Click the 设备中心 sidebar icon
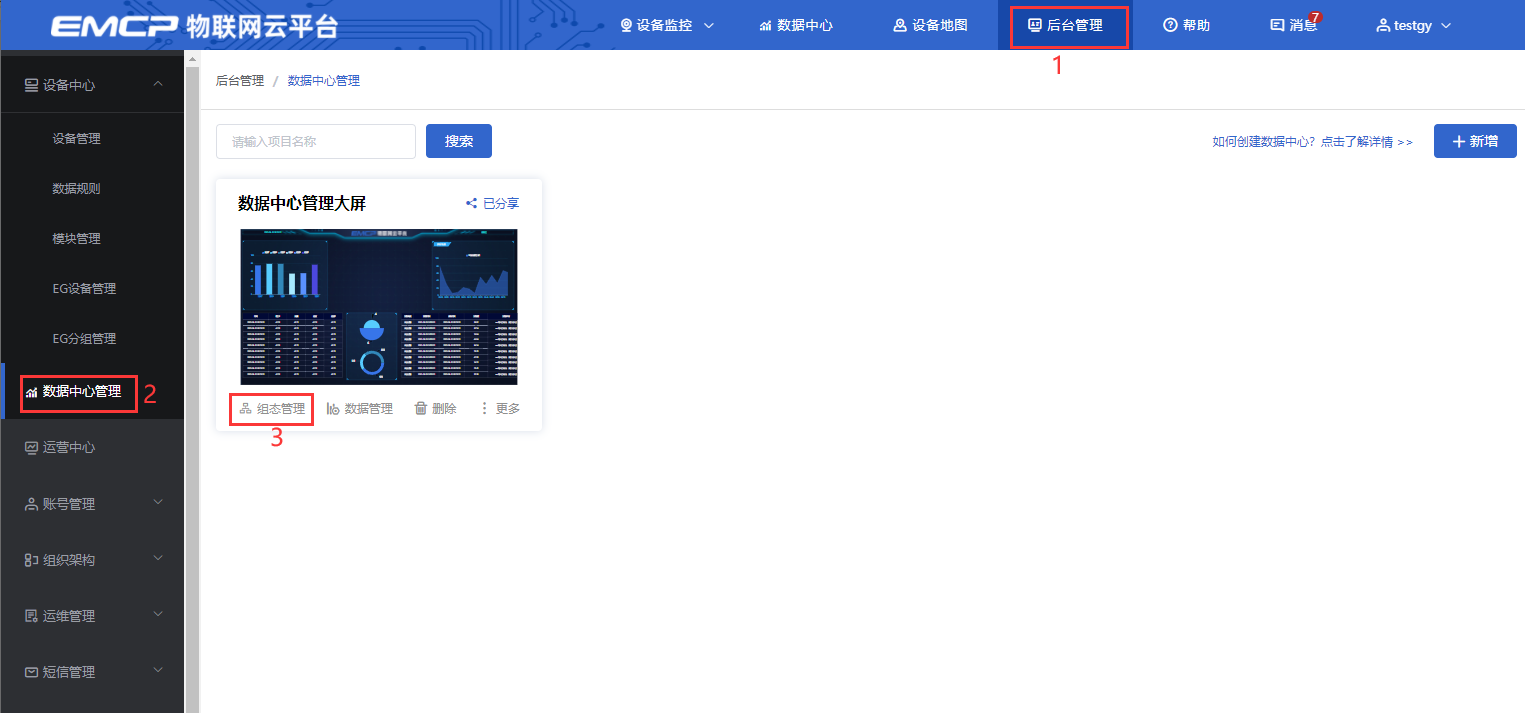Image resolution: width=1525 pixels, height=713 pixels. [31, 85]
